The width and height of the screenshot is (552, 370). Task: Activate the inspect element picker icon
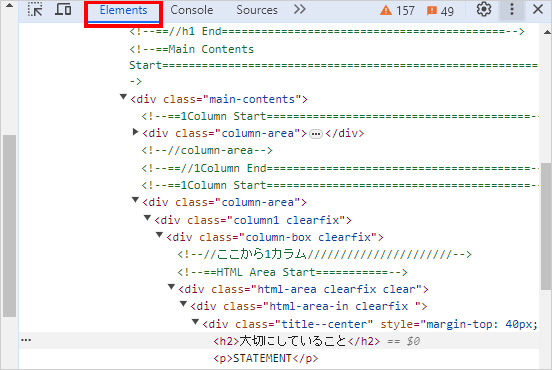(35, 10)
